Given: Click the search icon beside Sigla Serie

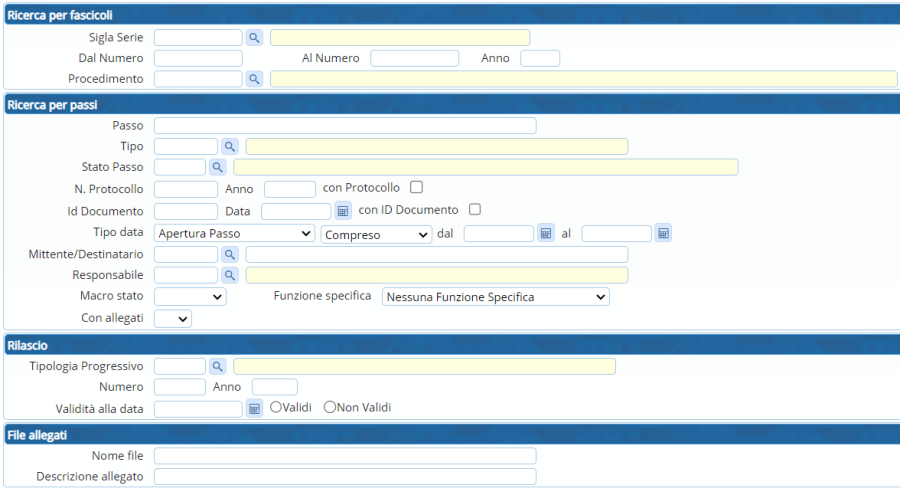Looking at the screenshot, I should pos(254,38).
